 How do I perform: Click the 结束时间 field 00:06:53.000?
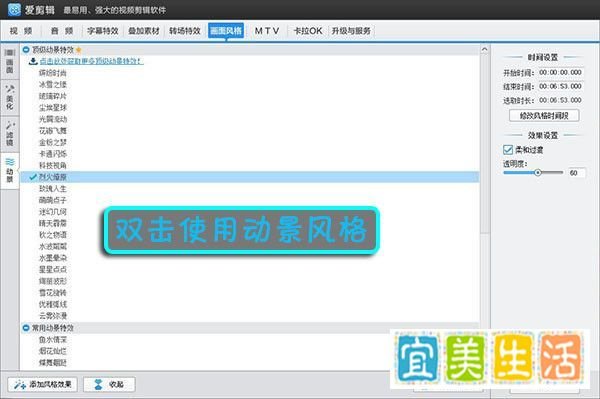(560, 86)
